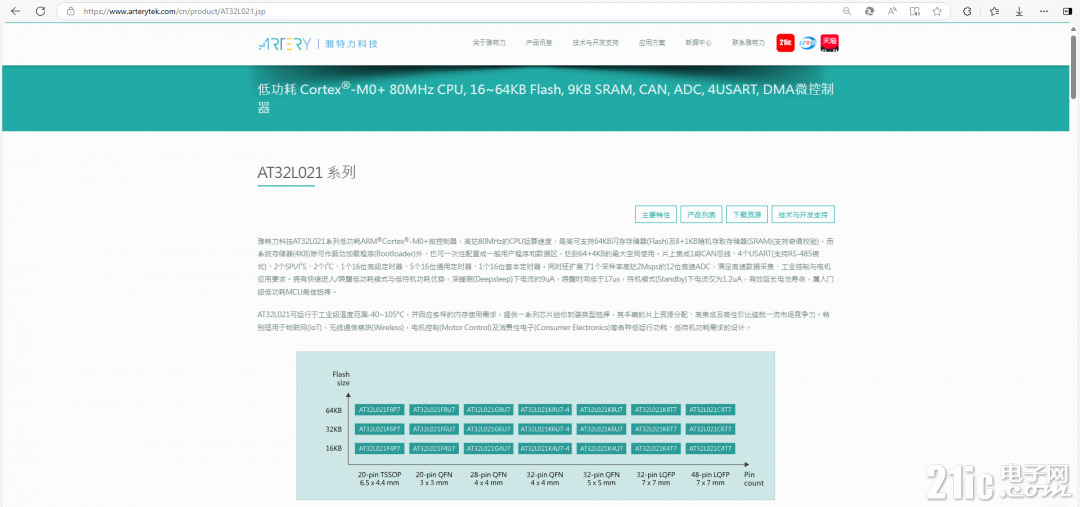This screenshot has height=507, width=1080.
Task: Open immersive reader / translate icon
Action: [x=915, y=11]
